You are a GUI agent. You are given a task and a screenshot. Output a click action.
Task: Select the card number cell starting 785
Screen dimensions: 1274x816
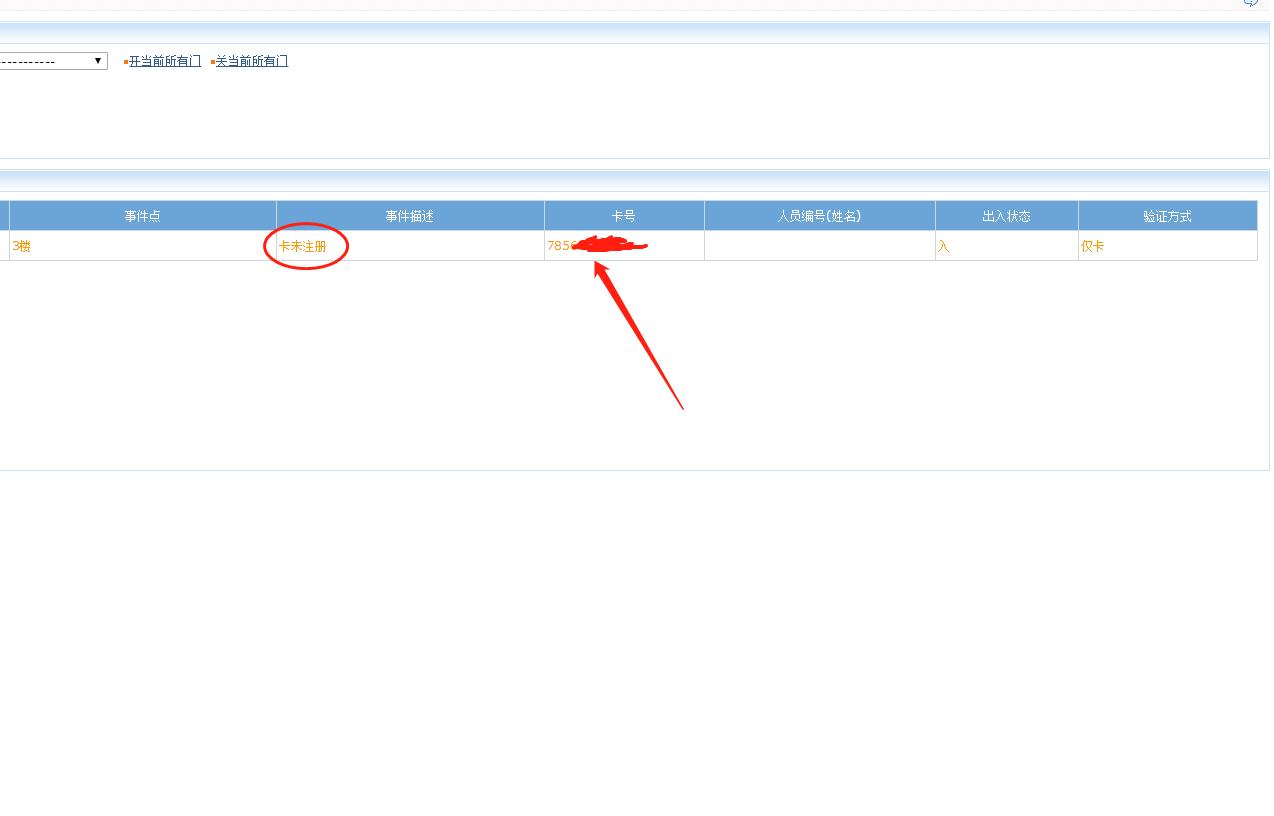624,246
